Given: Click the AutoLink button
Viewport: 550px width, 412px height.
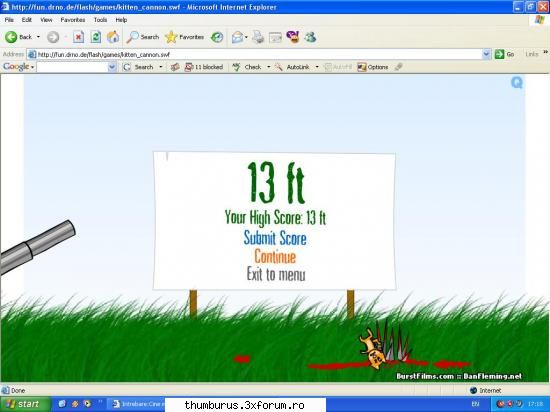Looking at the screenshot, I should 292,67.
